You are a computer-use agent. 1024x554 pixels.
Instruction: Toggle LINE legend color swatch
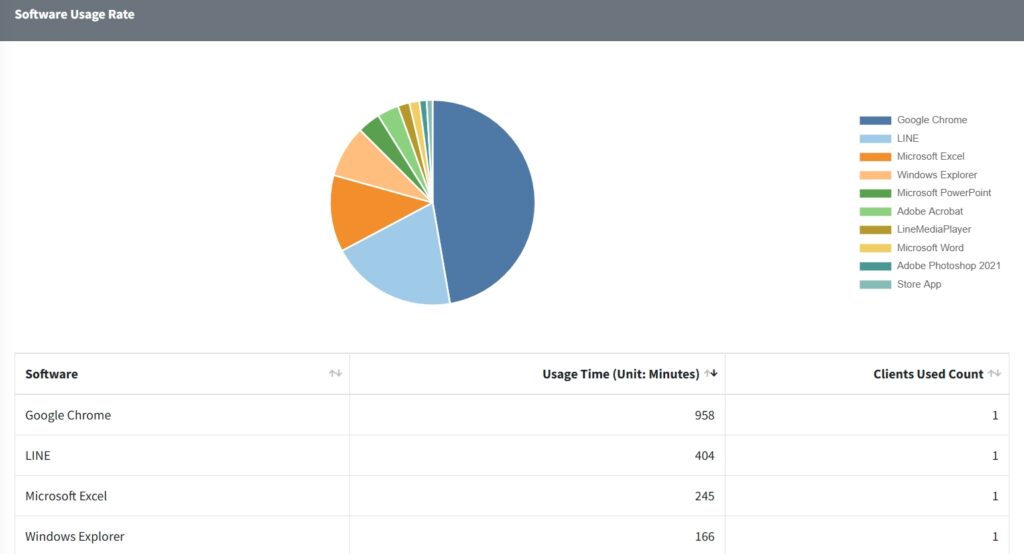point(875,138)
